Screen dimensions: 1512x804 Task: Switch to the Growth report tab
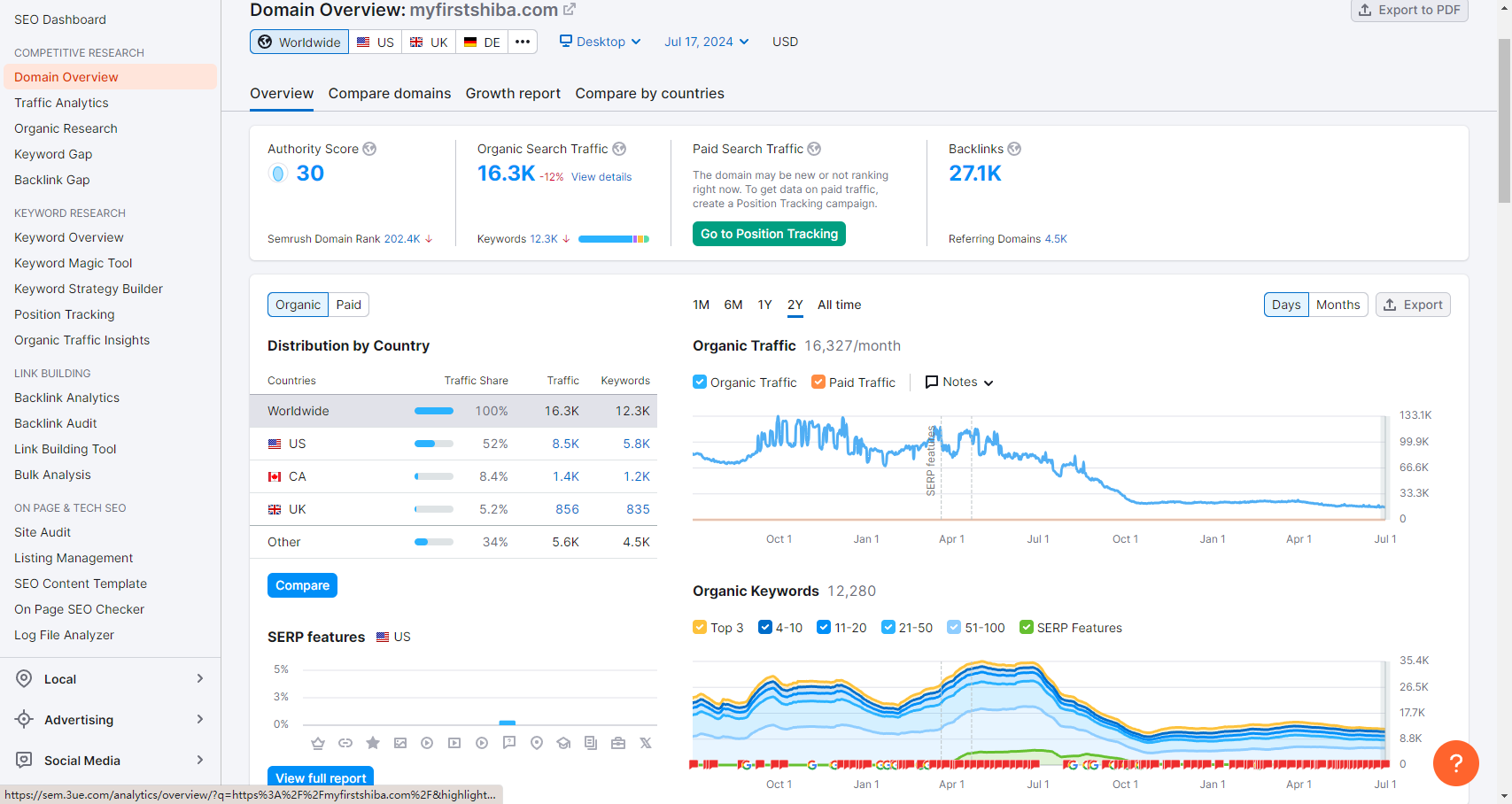tap(513, 93)
